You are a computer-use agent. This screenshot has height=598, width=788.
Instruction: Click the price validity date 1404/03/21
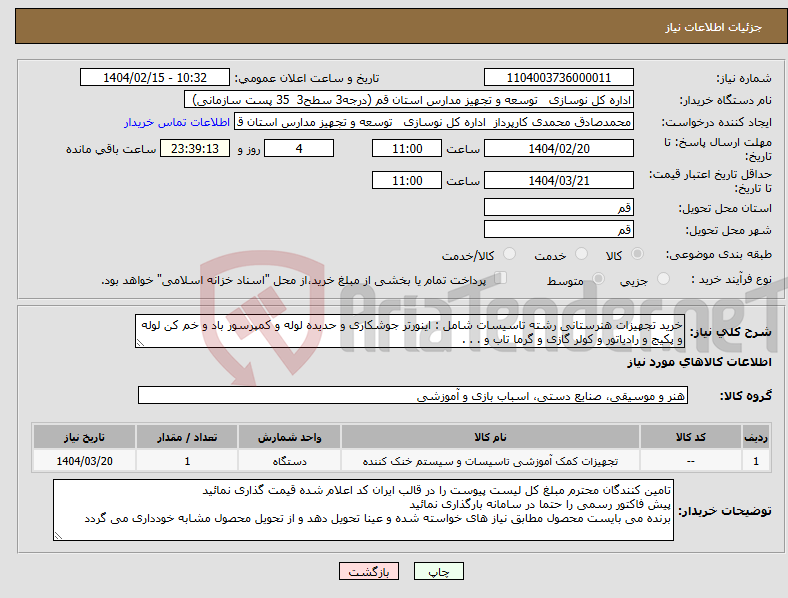[558, 180]
